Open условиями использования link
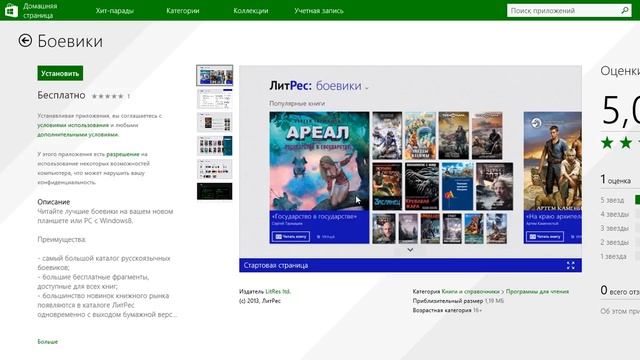 (x=73, y=125)
